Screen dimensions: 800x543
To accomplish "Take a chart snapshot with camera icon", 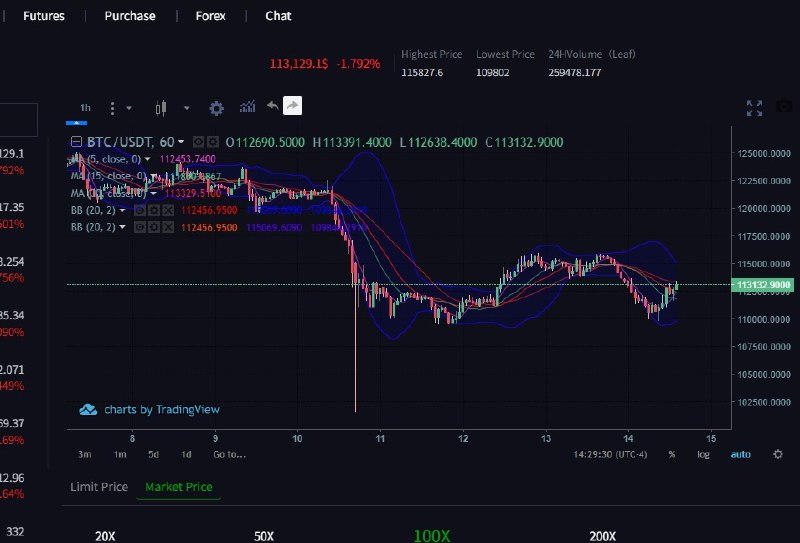I will pos(784,107).
